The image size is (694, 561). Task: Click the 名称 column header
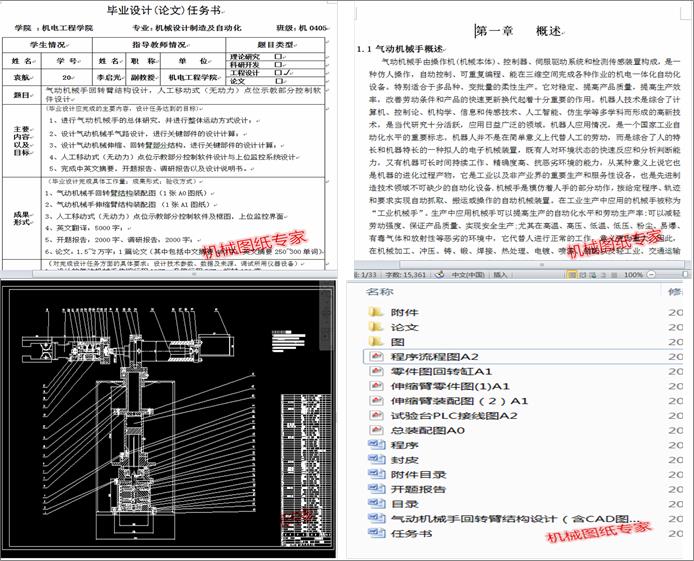click(380, 292)
